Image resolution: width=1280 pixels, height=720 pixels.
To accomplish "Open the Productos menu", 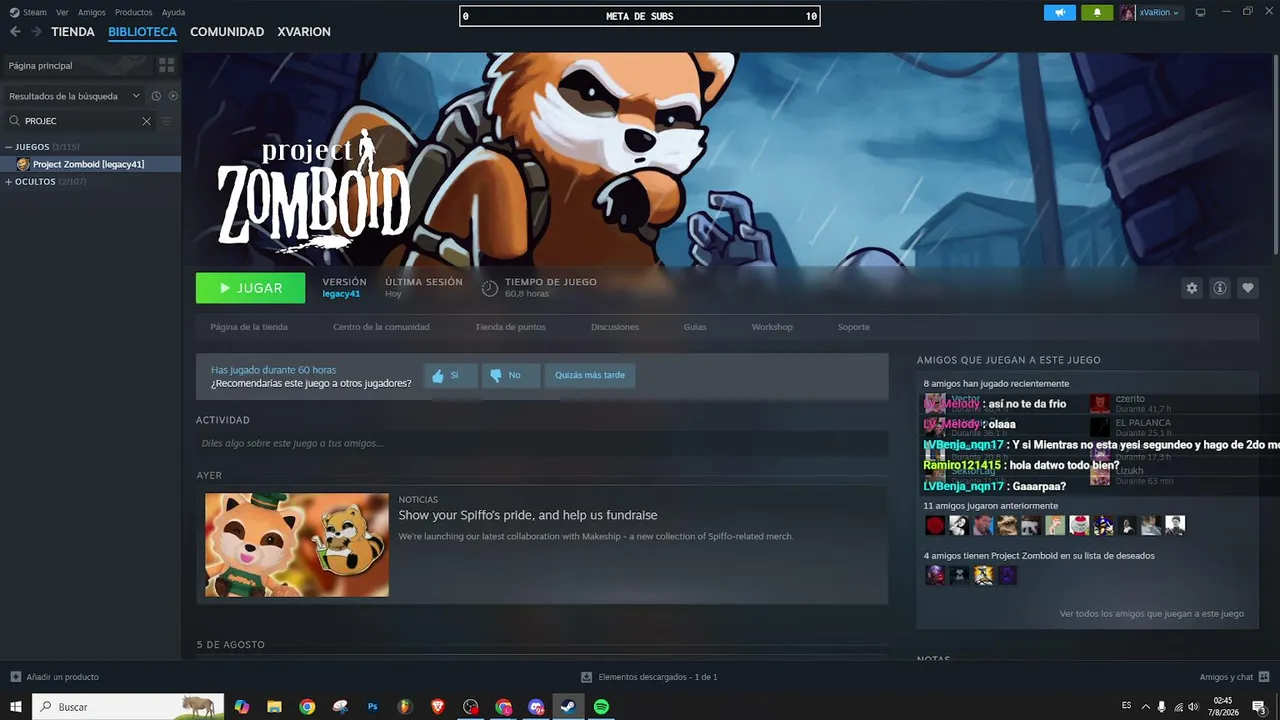I will click(133, 13).
